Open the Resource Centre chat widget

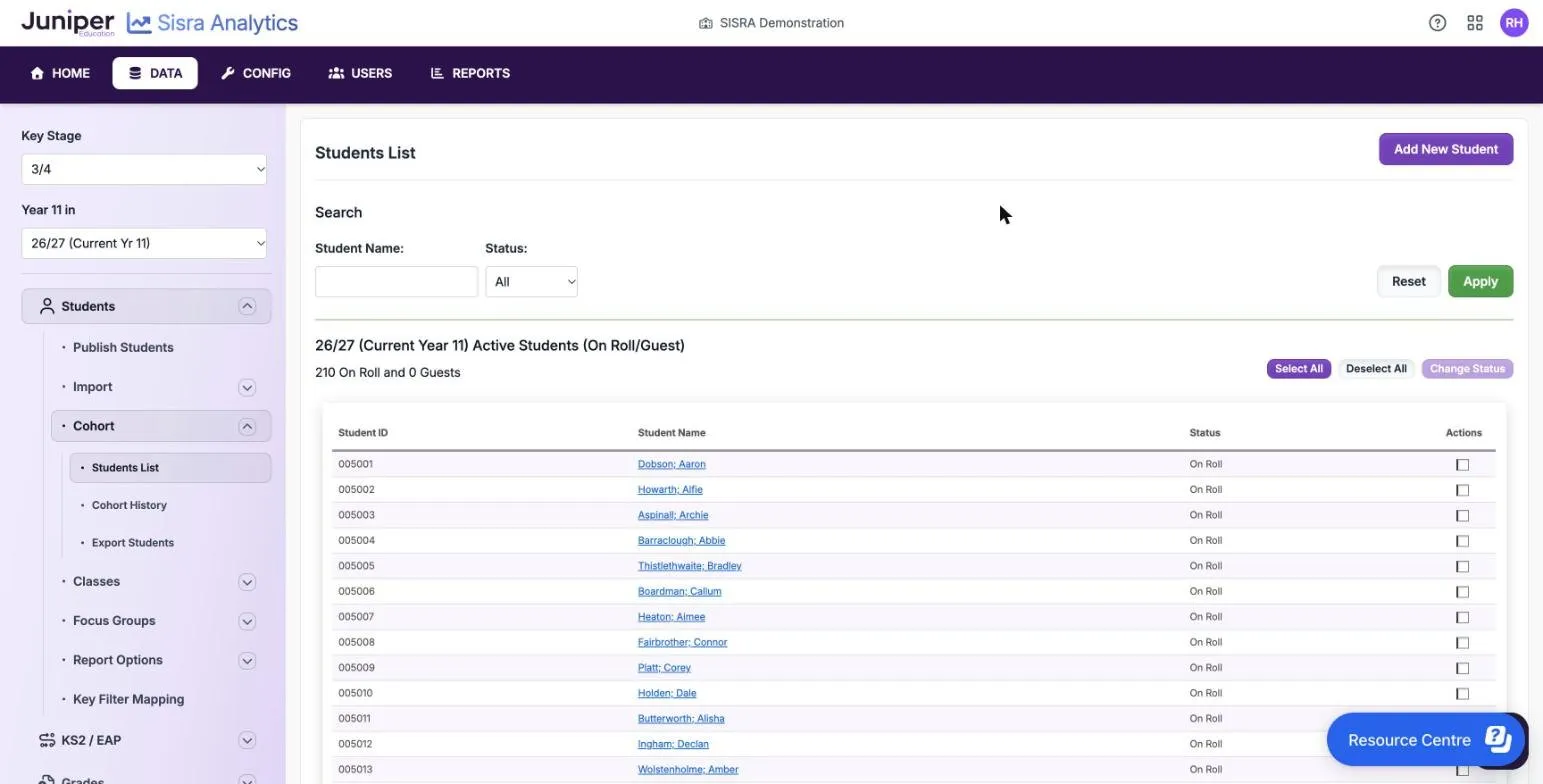pyautogui.click(x=1425, y=741)
